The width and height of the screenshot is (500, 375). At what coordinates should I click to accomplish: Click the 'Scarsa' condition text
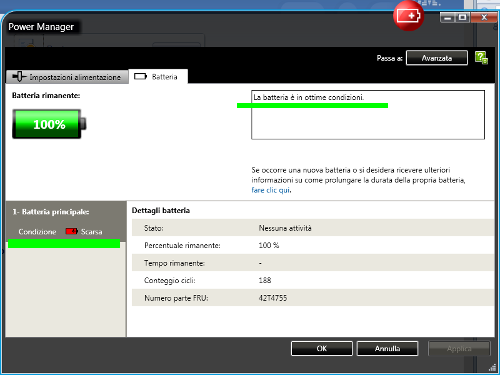coord(92,232)
